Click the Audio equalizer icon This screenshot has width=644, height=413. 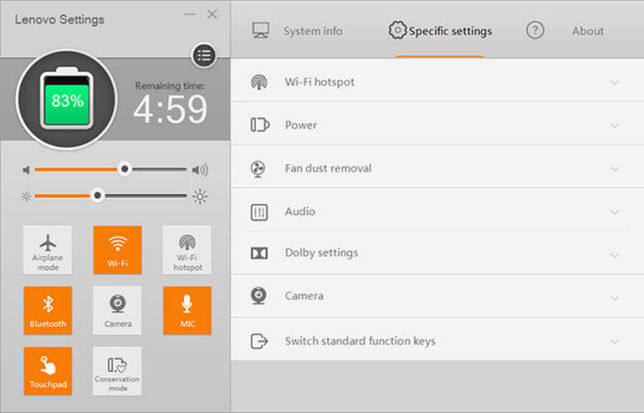tap(259, 212)
